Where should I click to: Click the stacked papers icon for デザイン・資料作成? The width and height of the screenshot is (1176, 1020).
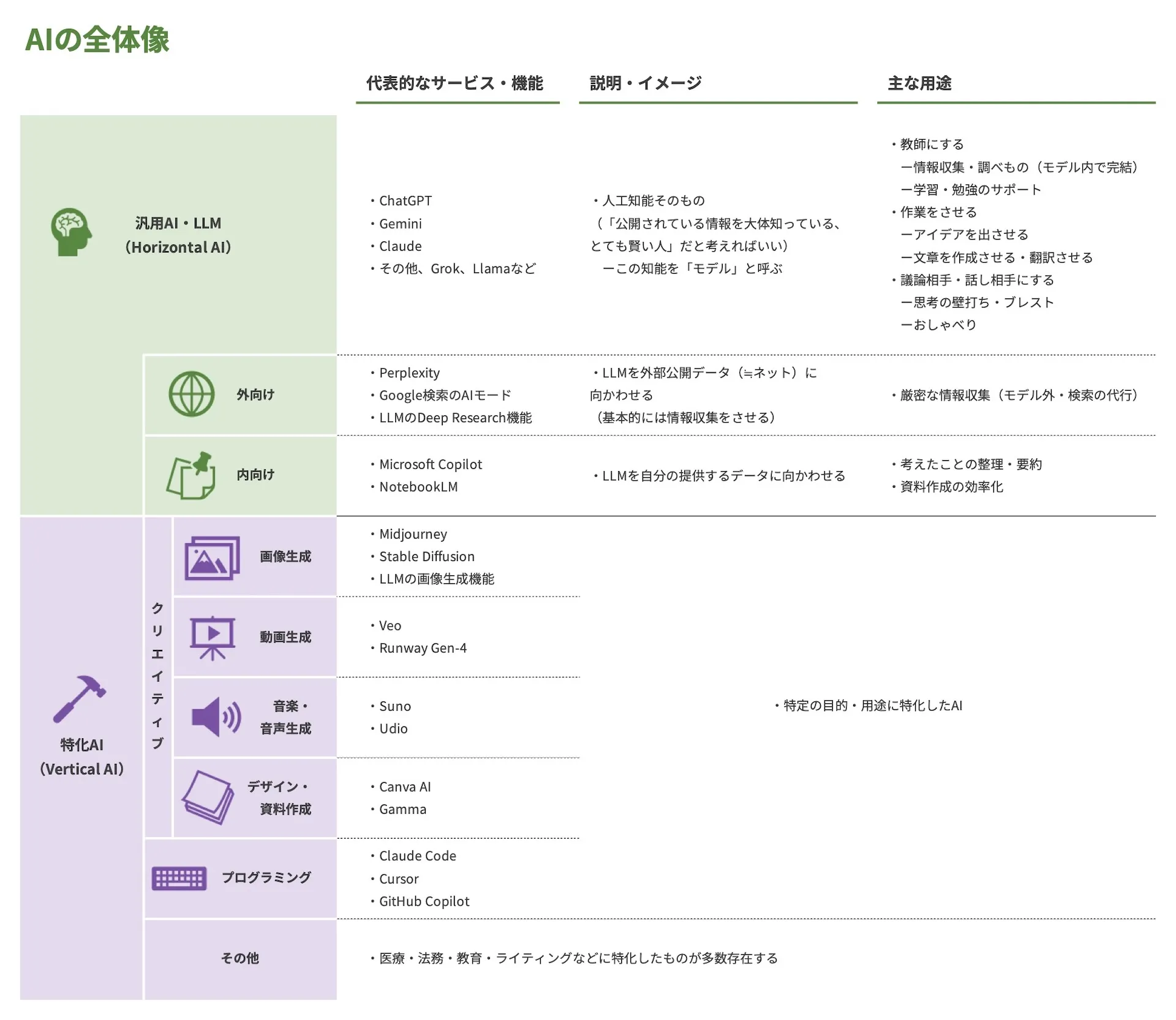[x=208, y=798]
